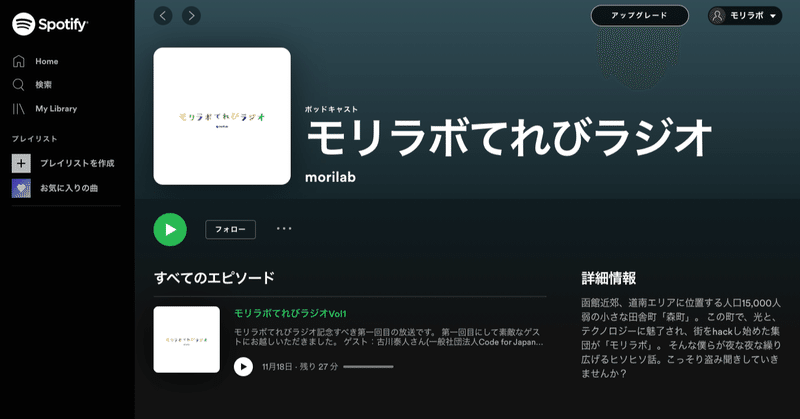Open the heart icon liked songs

click(x=21, y=188)
